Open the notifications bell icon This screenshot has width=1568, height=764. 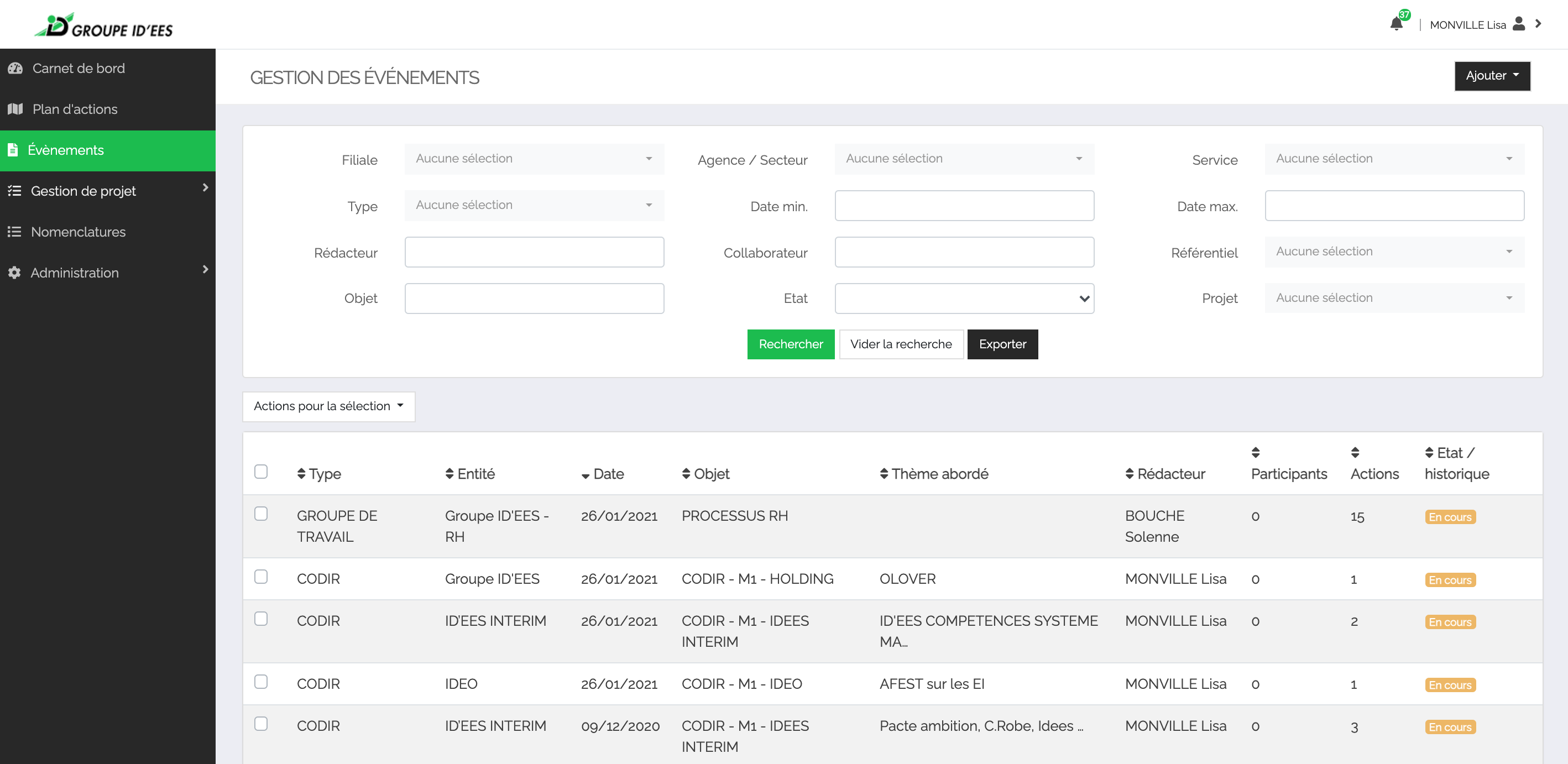tap(1395, 24)
